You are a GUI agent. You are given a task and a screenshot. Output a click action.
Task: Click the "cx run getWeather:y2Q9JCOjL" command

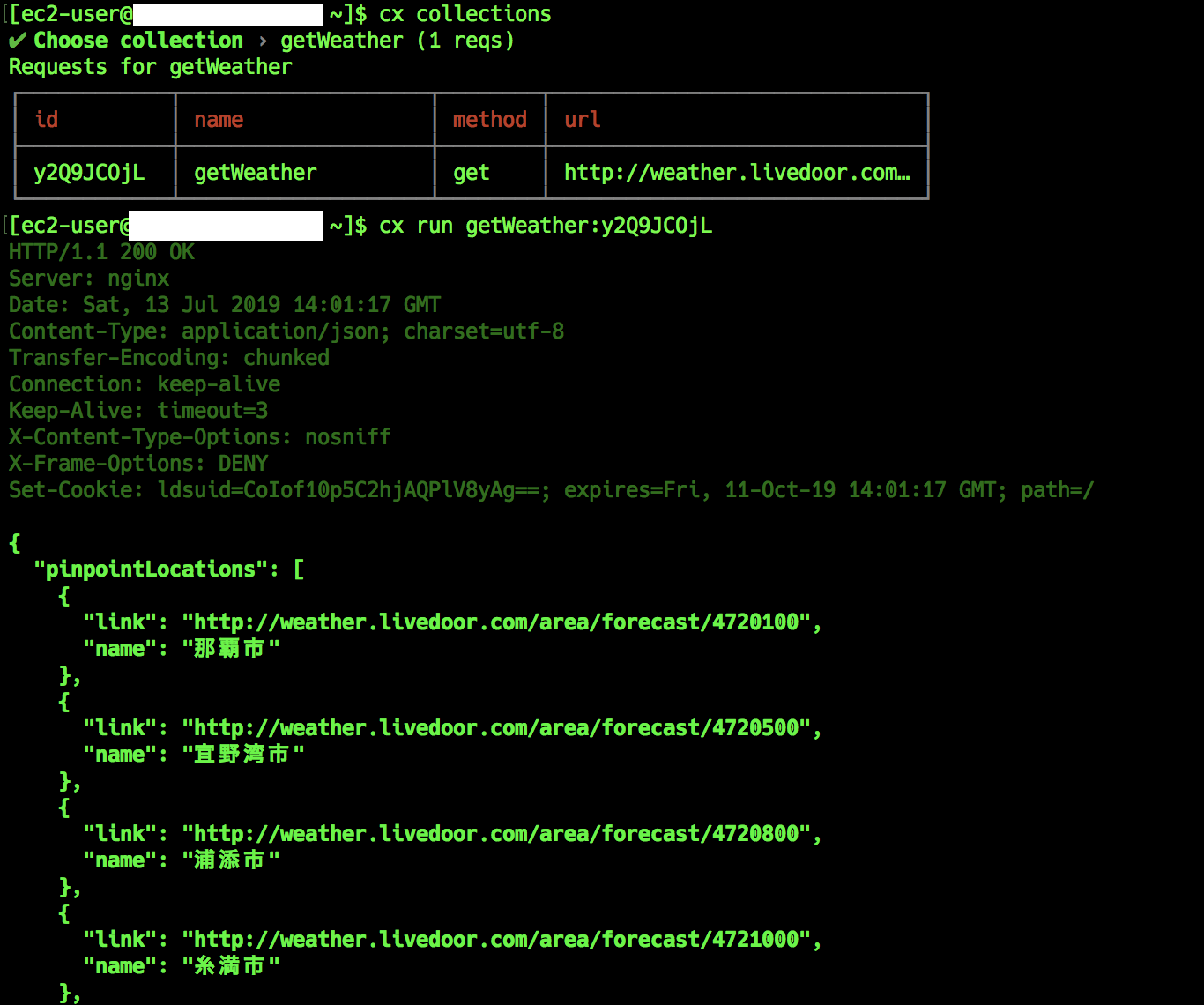(545, 226)
